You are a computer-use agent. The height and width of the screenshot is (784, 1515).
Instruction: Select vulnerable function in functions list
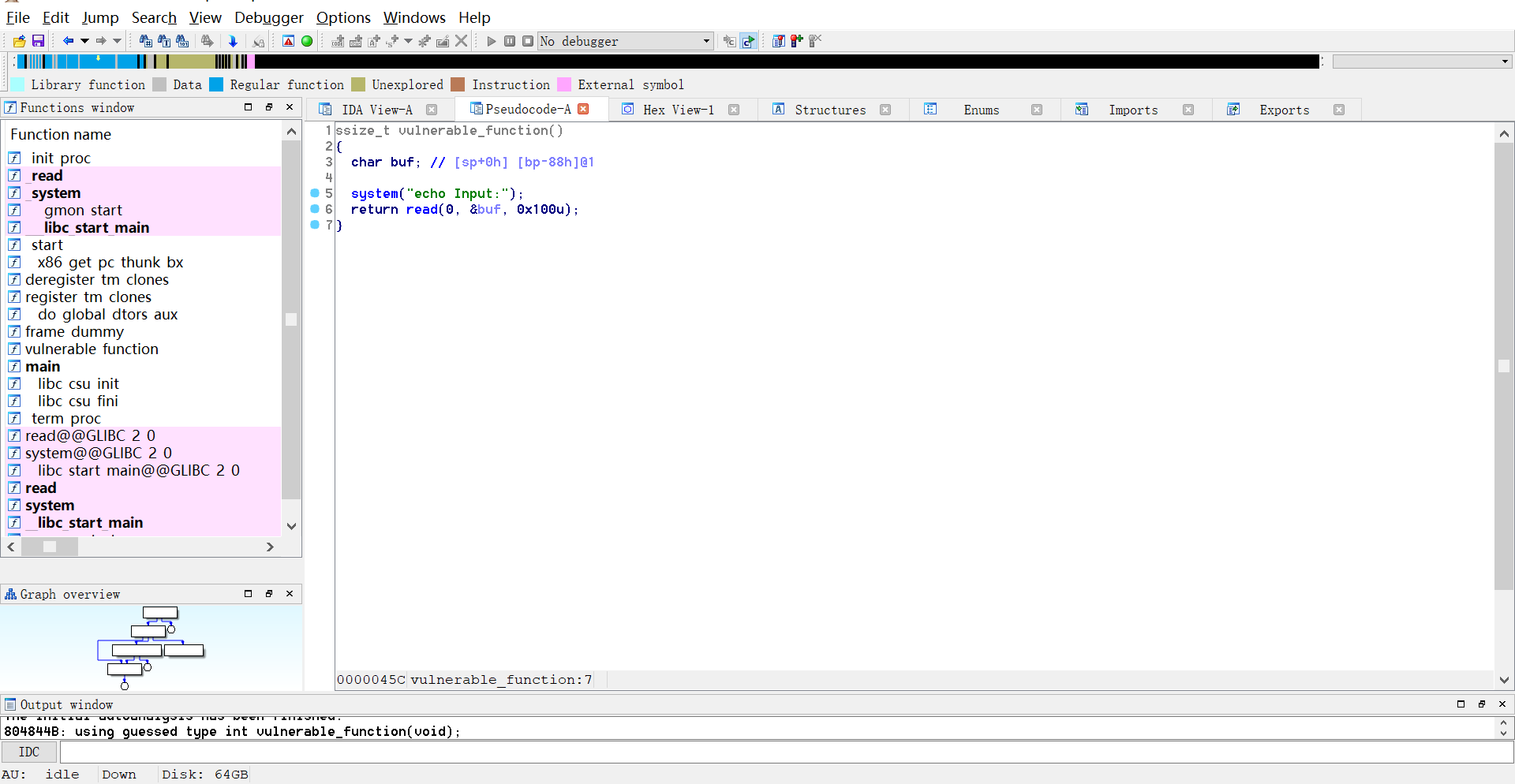(x=92, y=349)
